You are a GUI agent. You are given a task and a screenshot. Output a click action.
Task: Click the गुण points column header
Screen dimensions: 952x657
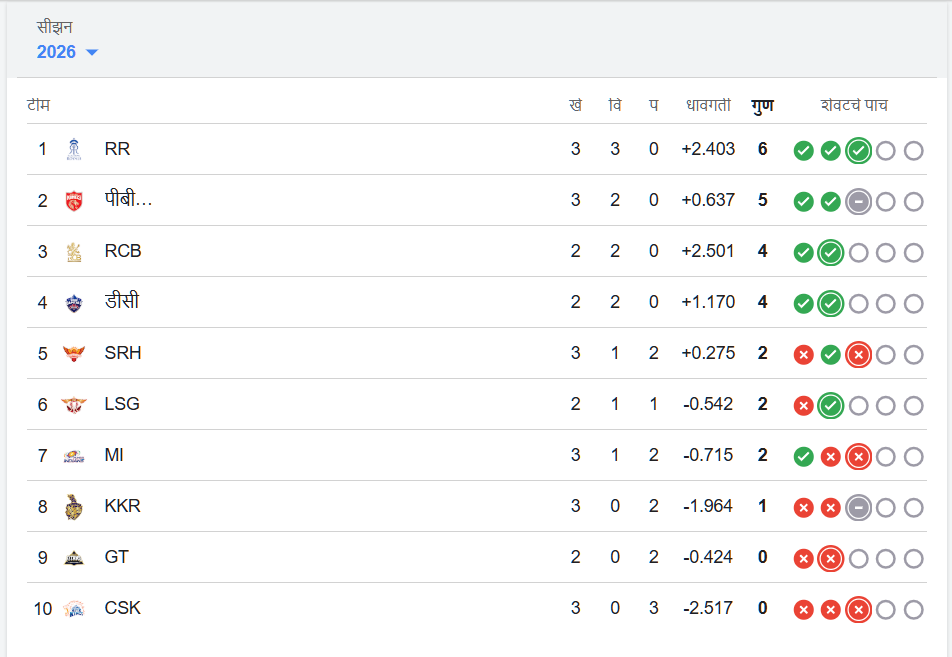762,105
